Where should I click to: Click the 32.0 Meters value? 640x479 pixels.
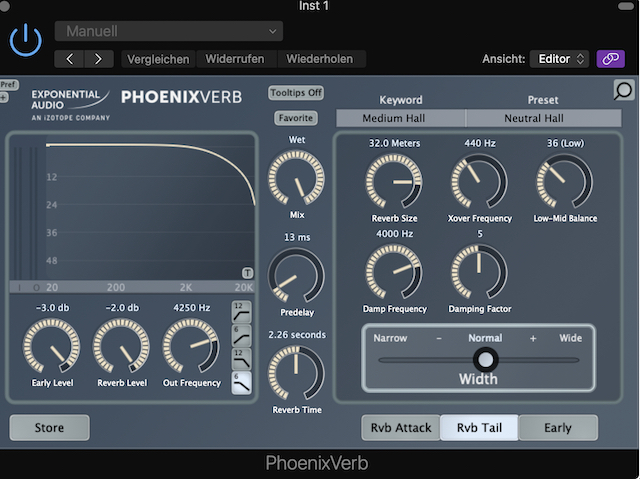(x=394, y=143)
